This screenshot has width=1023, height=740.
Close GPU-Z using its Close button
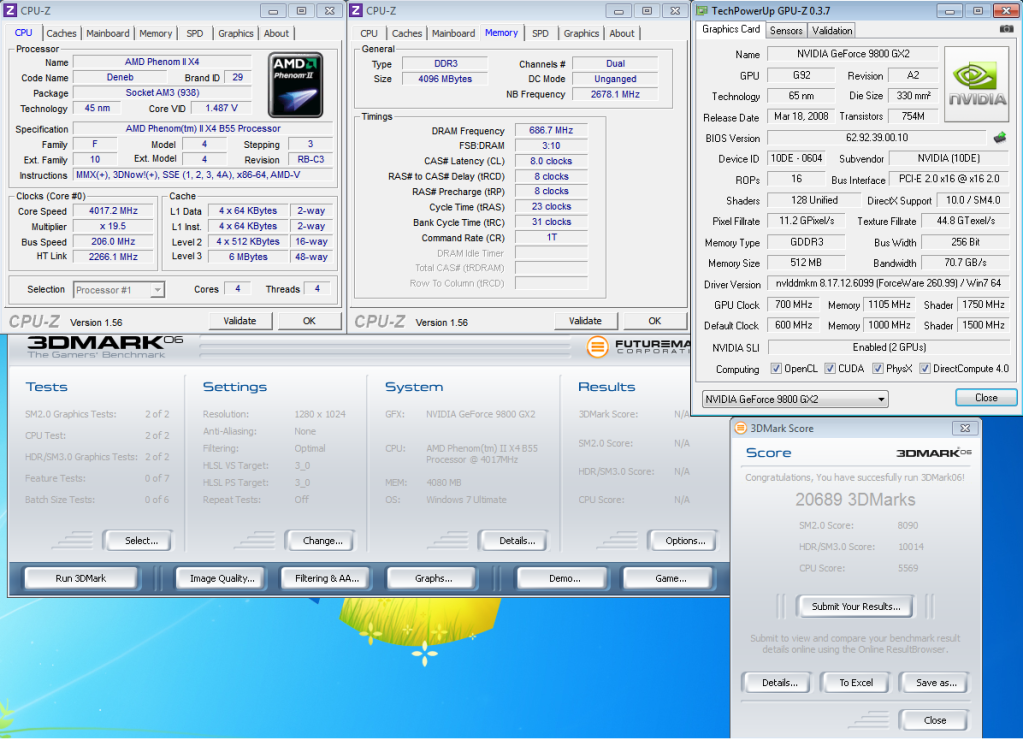(986, 397)
